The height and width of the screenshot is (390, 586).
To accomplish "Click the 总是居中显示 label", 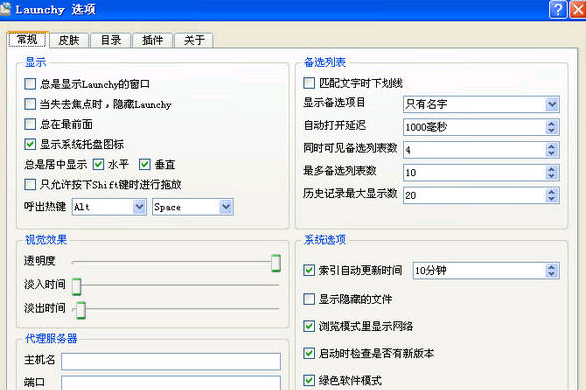I will [55, 164].
